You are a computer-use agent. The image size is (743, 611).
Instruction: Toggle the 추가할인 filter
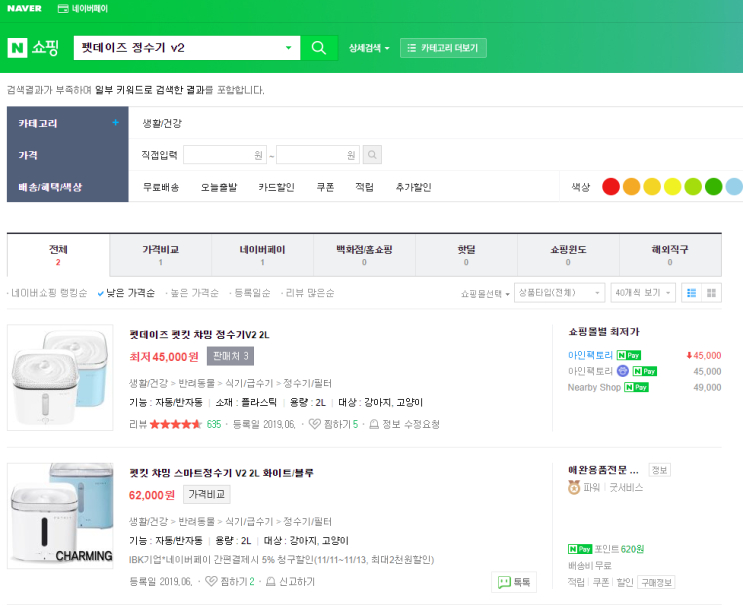coord(413,187)
